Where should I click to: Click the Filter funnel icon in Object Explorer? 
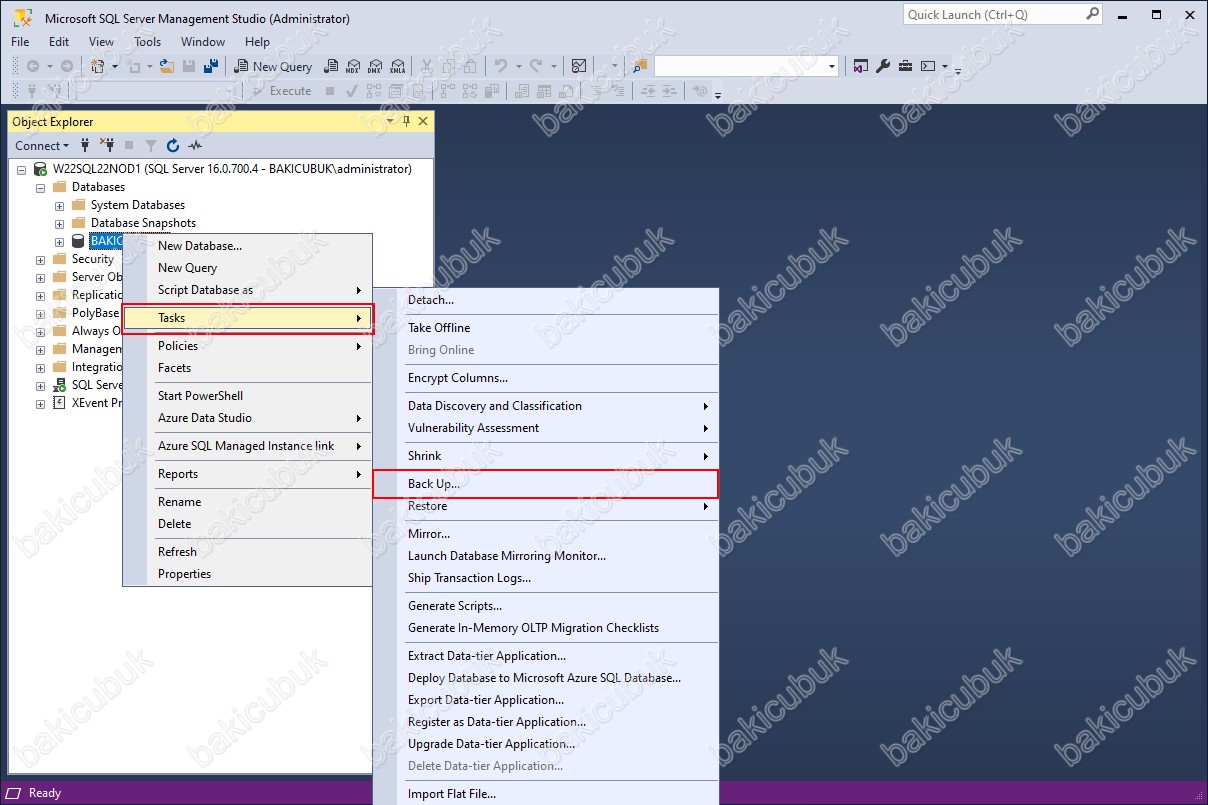151,145
